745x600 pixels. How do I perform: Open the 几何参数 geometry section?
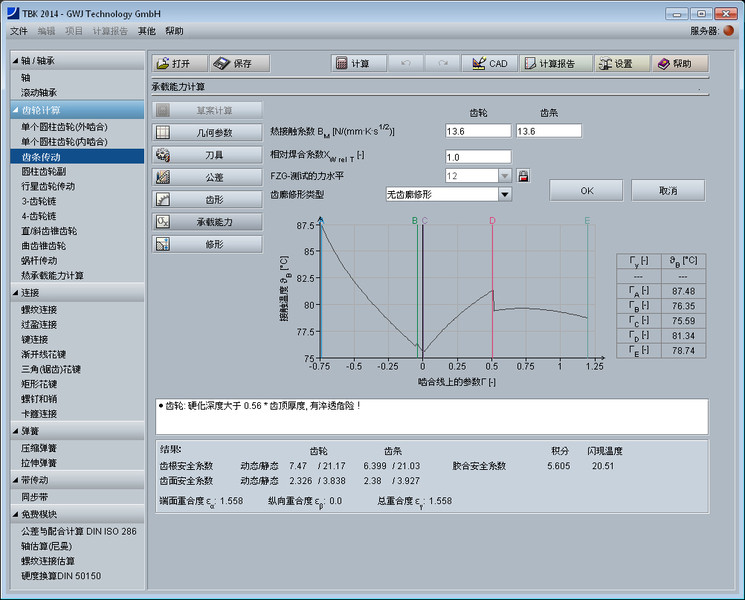(x=207, y=132)
